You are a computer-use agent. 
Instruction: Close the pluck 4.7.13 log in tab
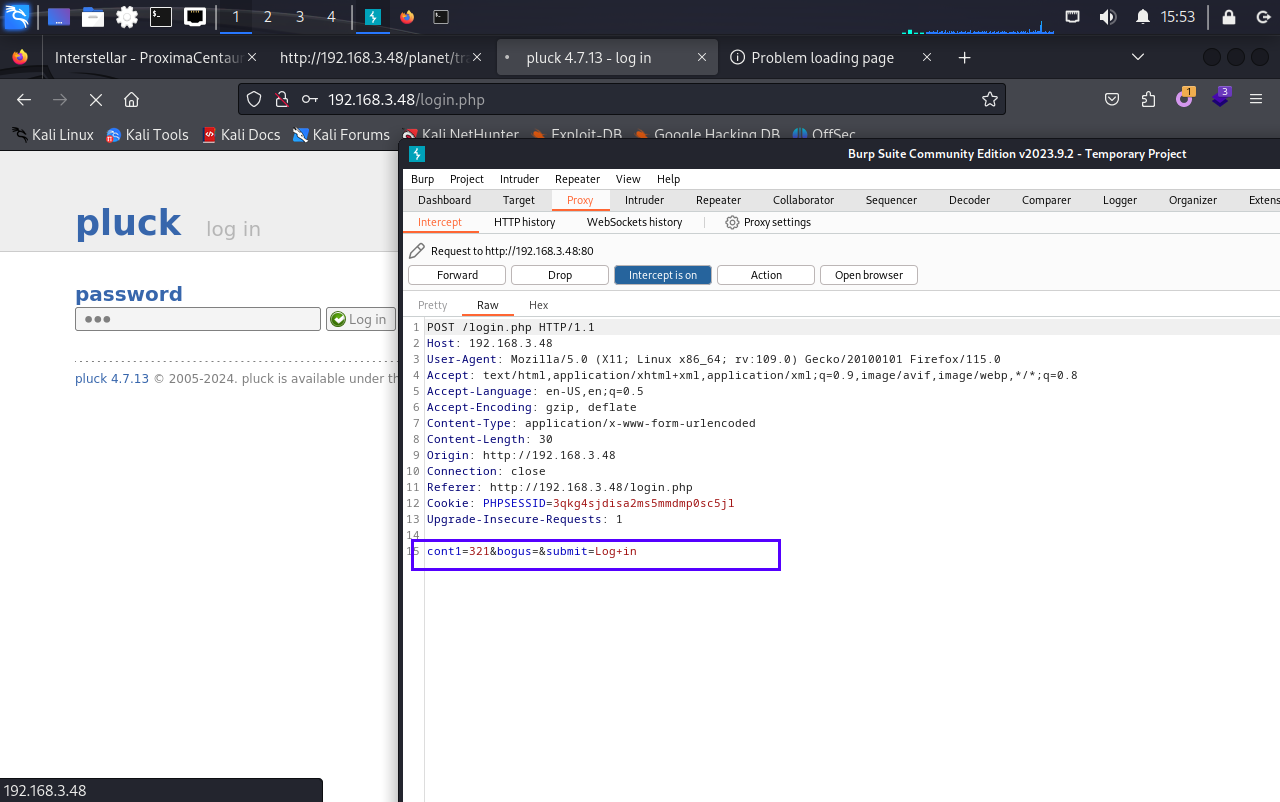point(700,57)
